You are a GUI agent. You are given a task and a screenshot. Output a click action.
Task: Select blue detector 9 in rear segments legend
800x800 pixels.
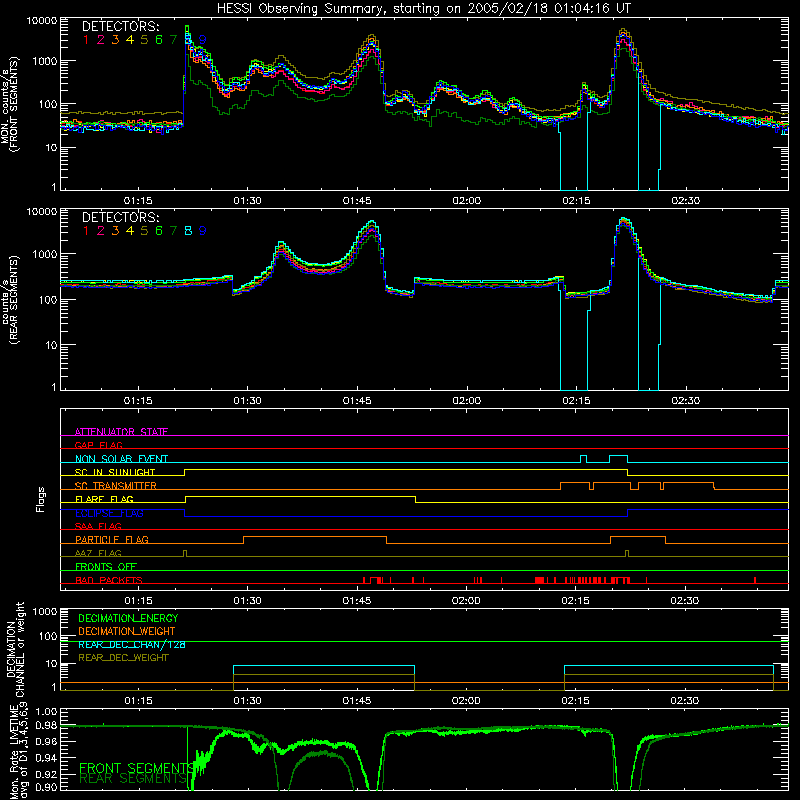coord(203,231)
